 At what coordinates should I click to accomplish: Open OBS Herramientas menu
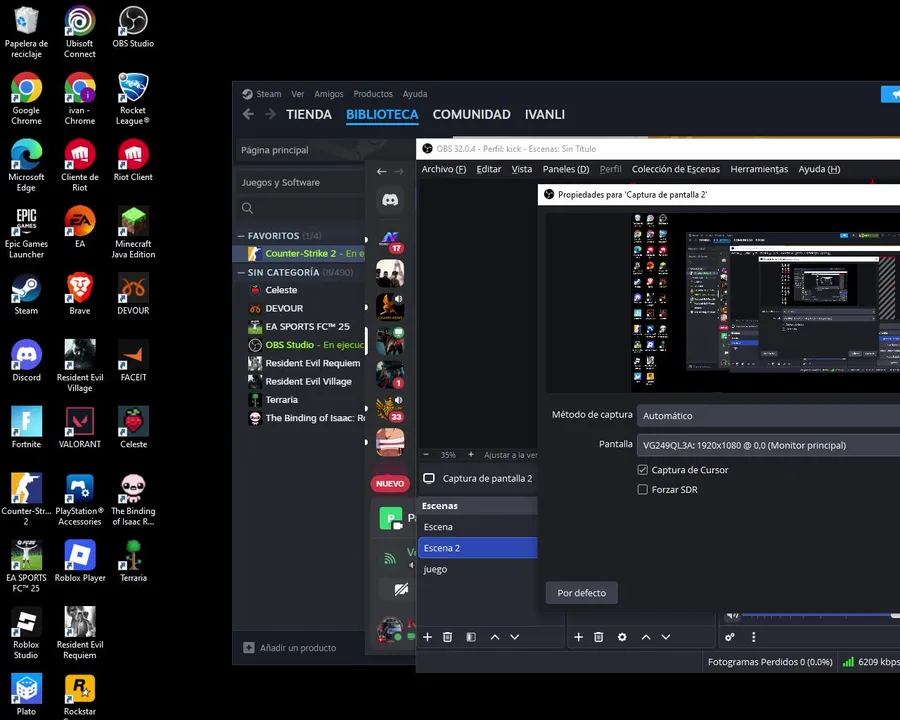click(x=759, y=169)
